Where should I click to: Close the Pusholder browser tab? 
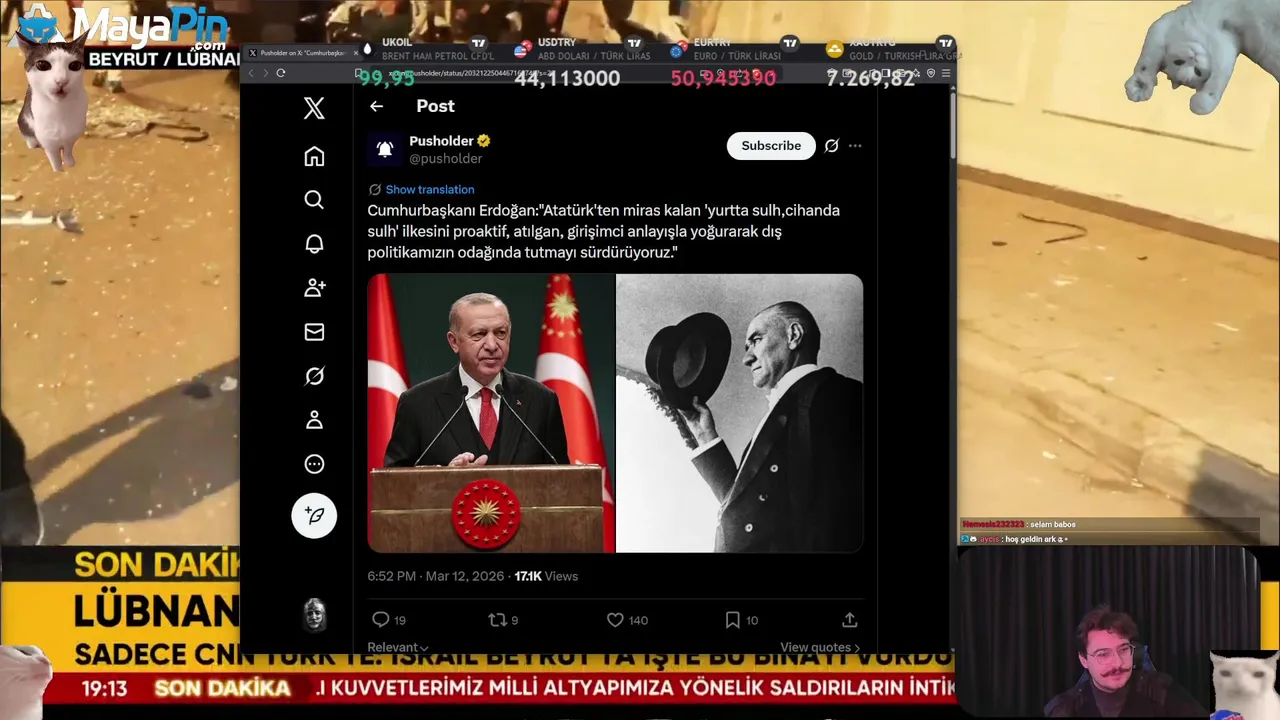[x=357, y=53]
